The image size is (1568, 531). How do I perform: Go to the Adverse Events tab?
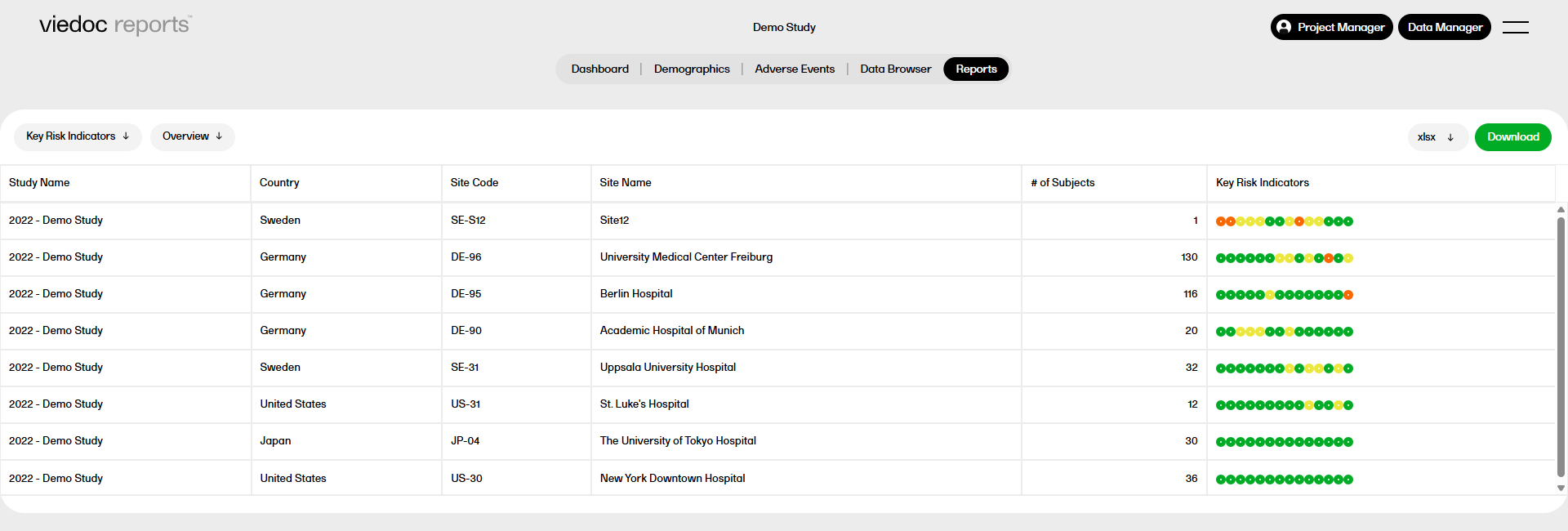(x=794, y=69)
